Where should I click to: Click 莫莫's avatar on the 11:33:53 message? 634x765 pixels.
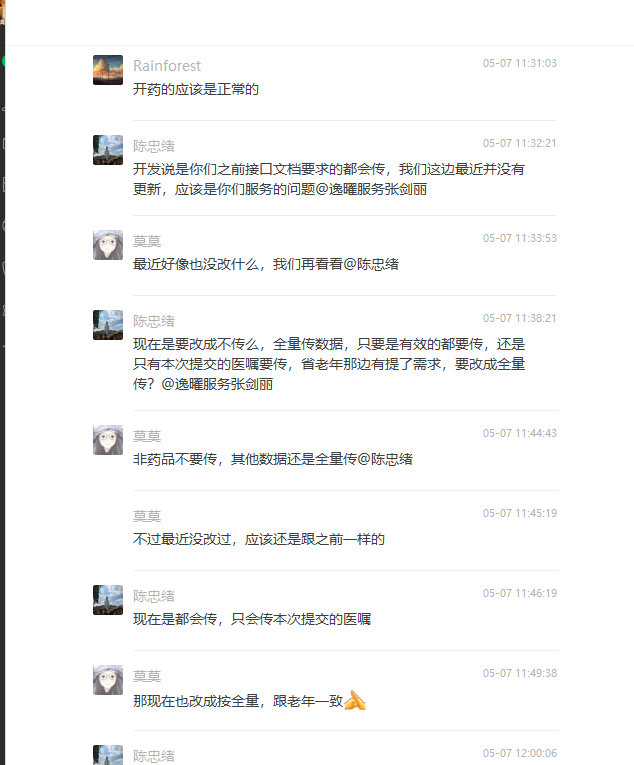(108, 245)
